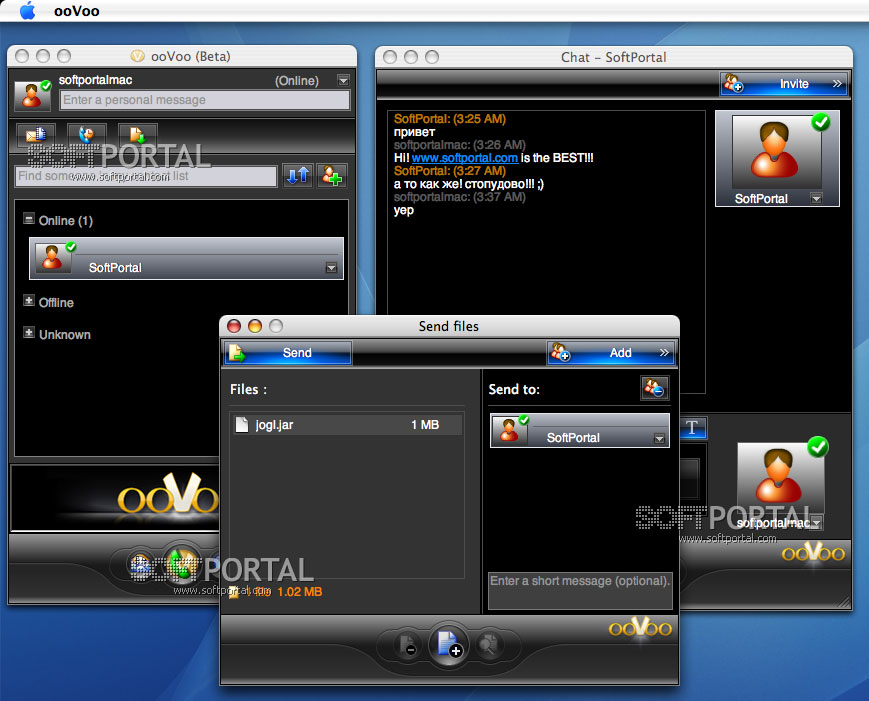The width and height of the screenshot is (869, 701).
Task: Expand the Unknown group
Action: pyautogui.click(x=29, y=332)
